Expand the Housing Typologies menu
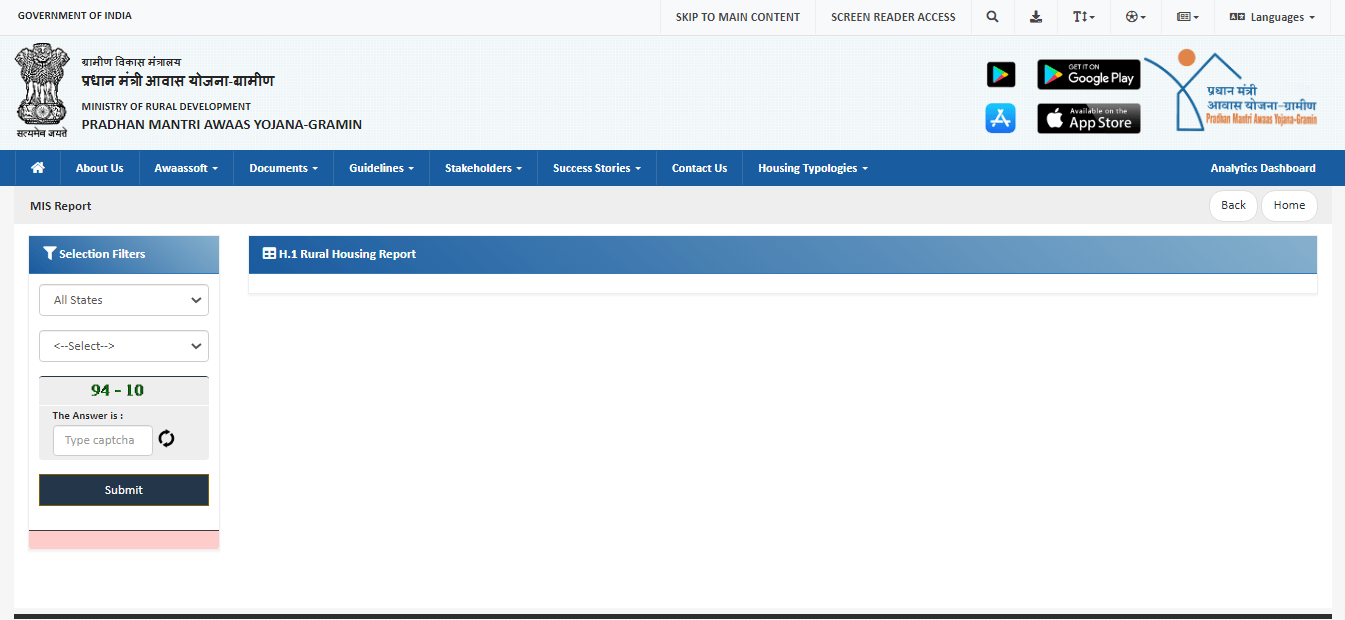The width and height of the screenshot is (1345, 620). click(812, 168)
